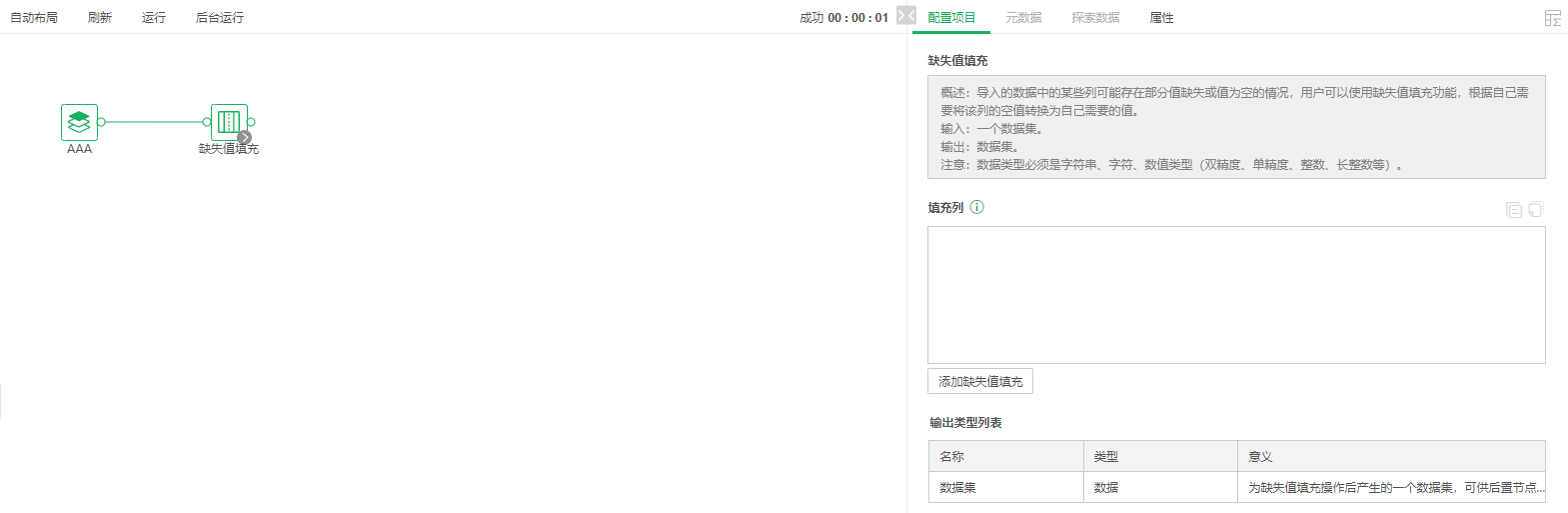Switch to the 元数据 tab

pyautogui.click(x=1023, y=18)
